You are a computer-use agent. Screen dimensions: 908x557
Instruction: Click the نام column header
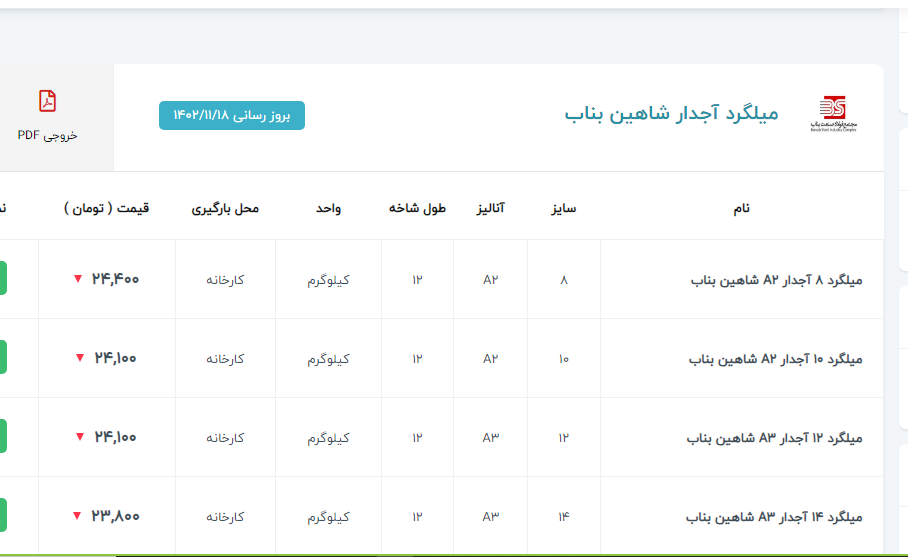tap(741, 208)
